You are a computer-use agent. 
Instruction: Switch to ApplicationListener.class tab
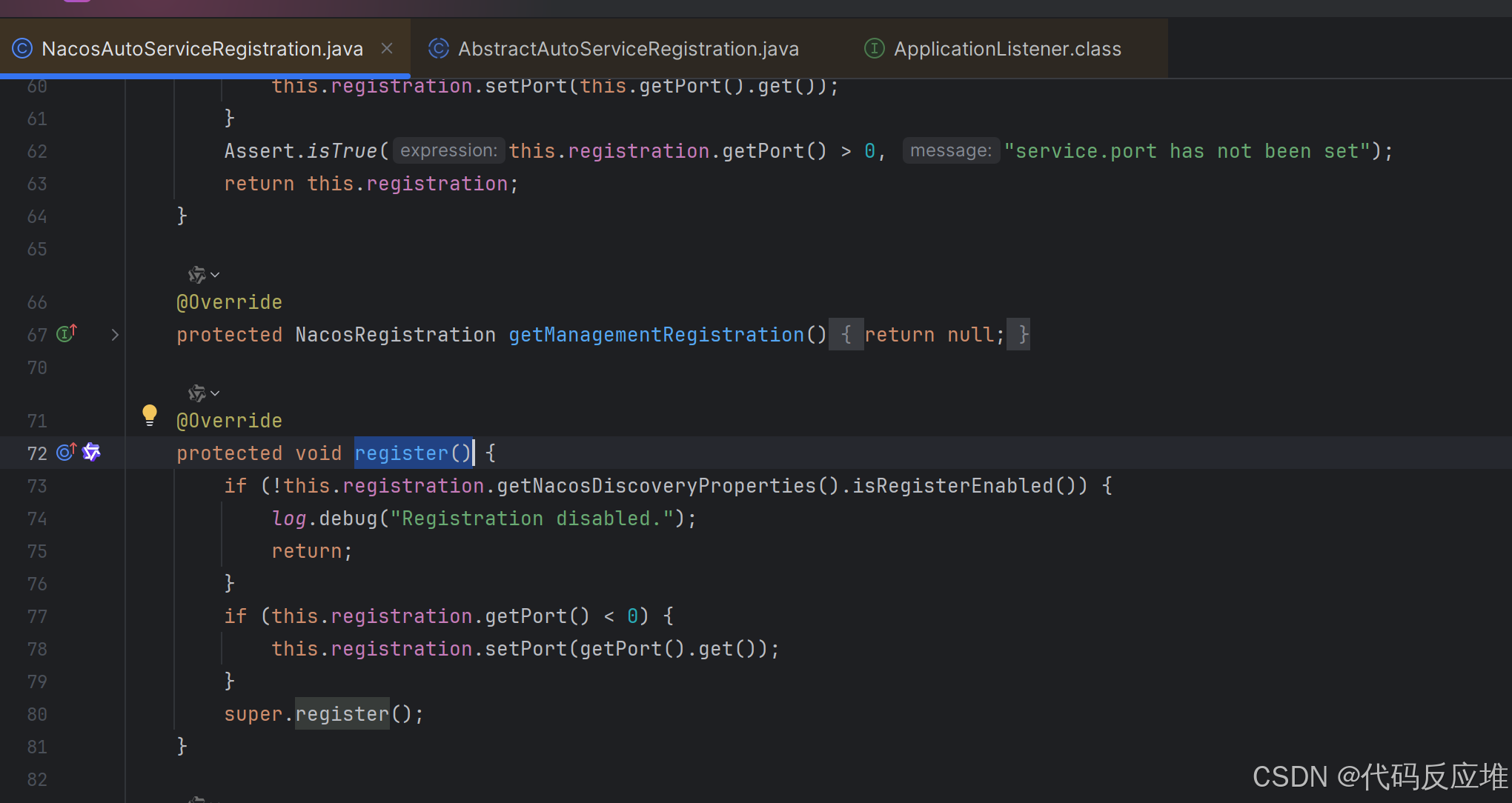click(x=1007, y=49)
